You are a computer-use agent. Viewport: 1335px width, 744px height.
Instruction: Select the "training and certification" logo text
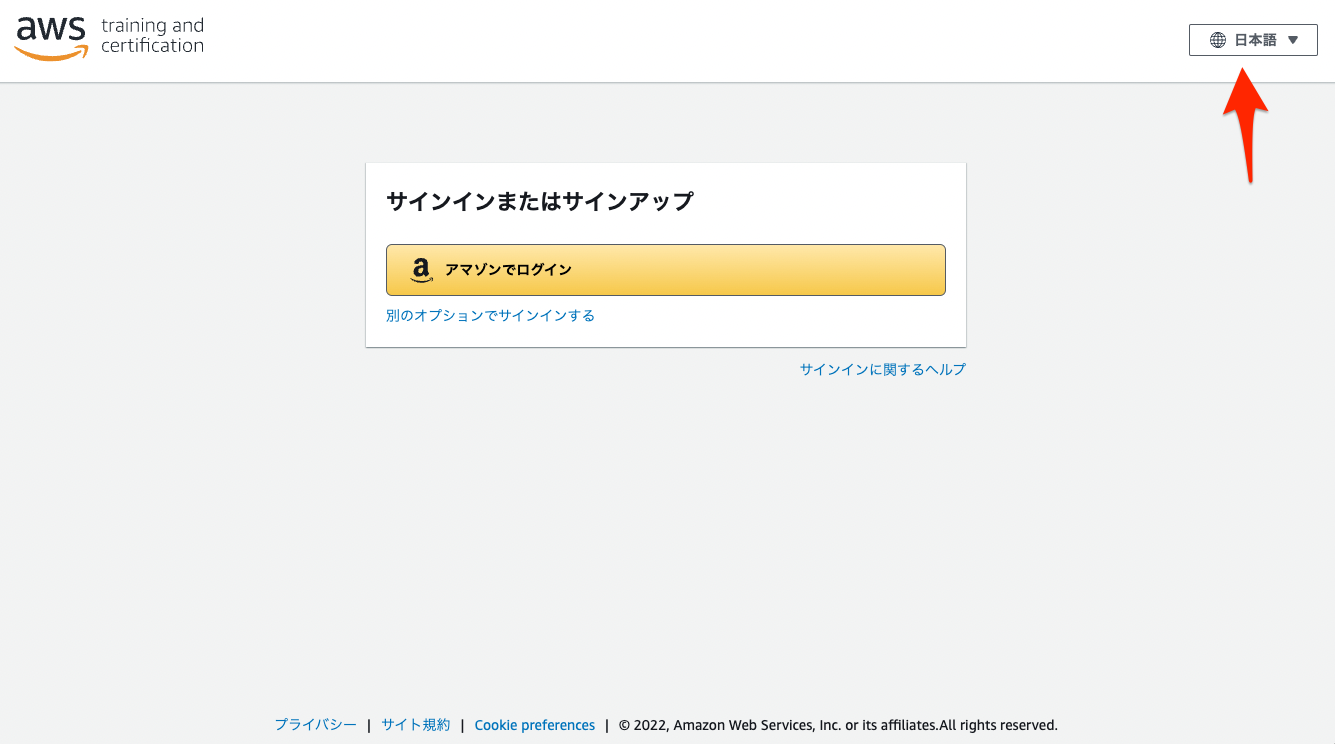tap(152, 37)
